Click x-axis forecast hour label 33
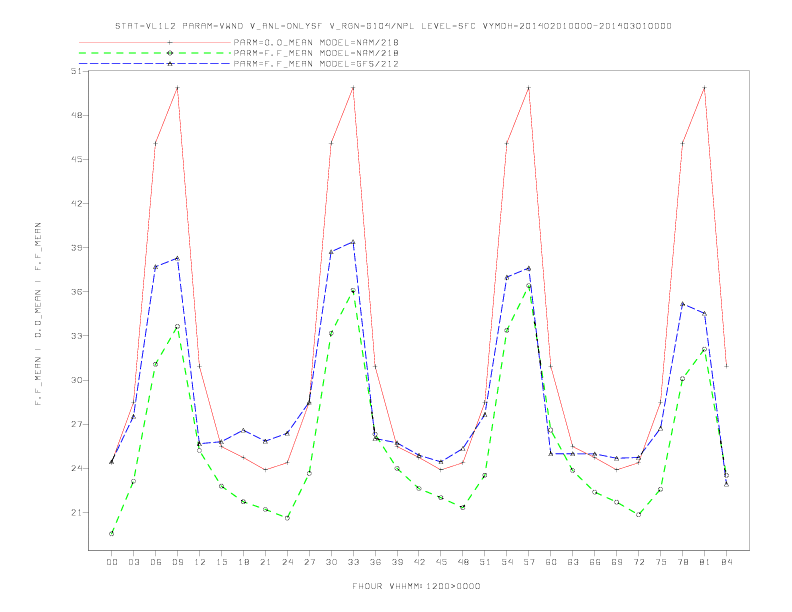The image size is (792, 612). tap(353, 562)
